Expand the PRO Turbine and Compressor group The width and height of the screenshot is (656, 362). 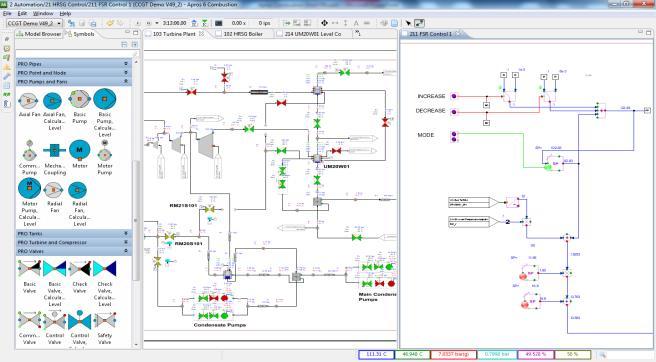pos(74,242)
